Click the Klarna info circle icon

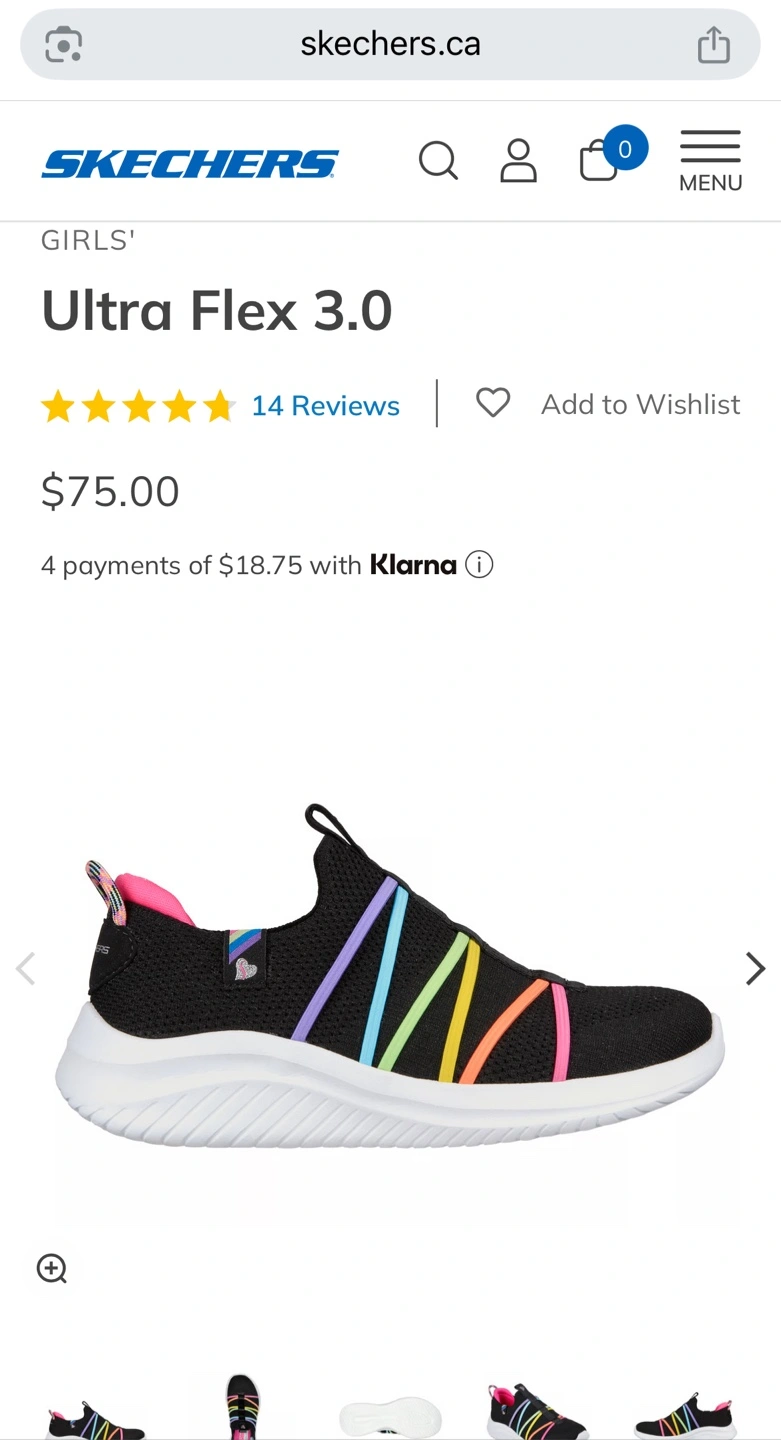[480, 565]
